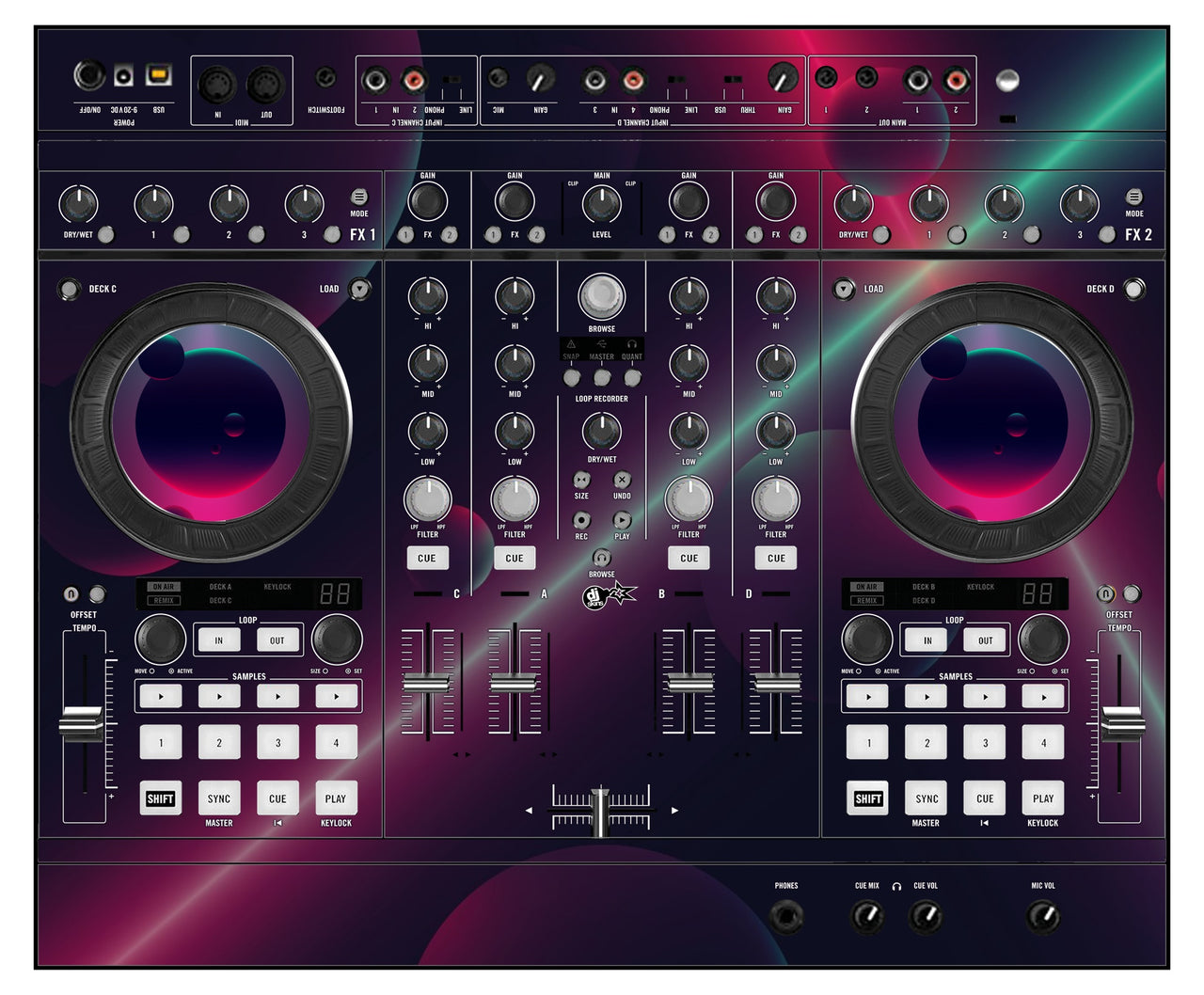Click the headphone BROWSE button in mixer
1204x995 pixels.
pos(601,559)
